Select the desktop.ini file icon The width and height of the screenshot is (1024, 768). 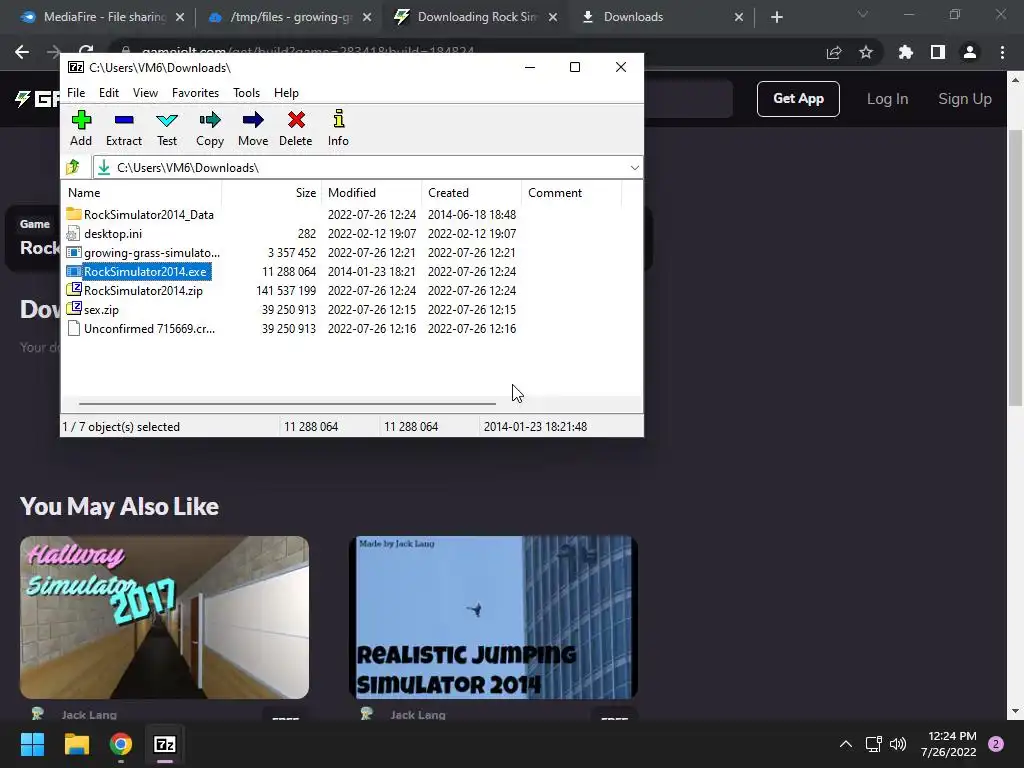click(74, 233)
